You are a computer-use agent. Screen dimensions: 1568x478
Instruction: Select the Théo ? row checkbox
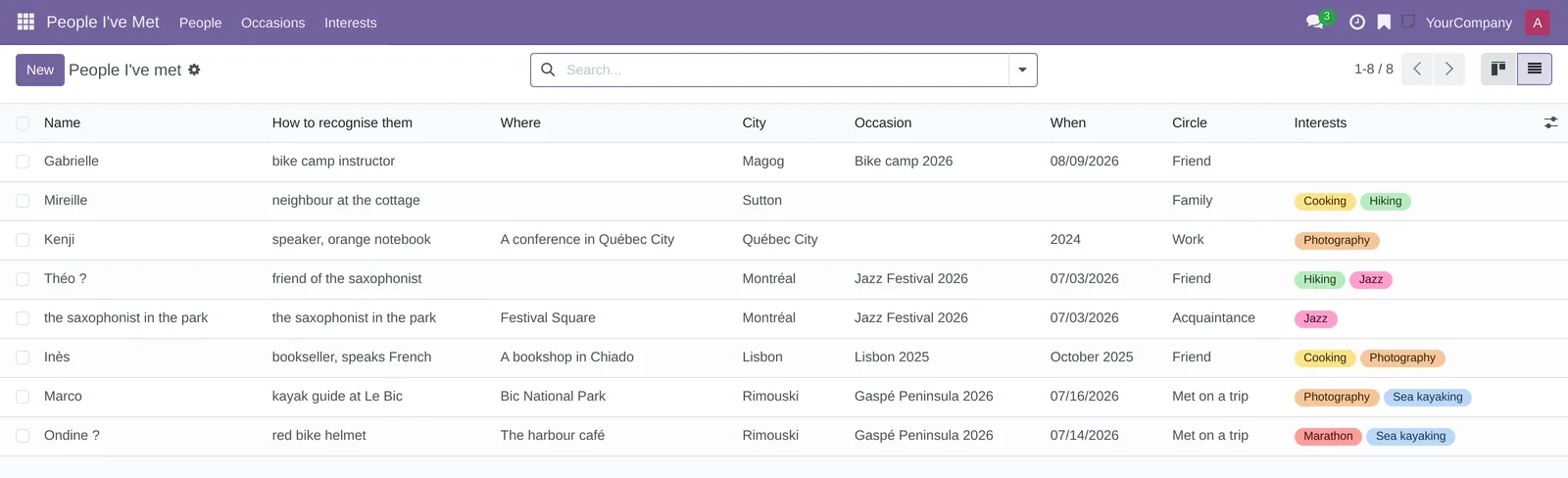23,279
